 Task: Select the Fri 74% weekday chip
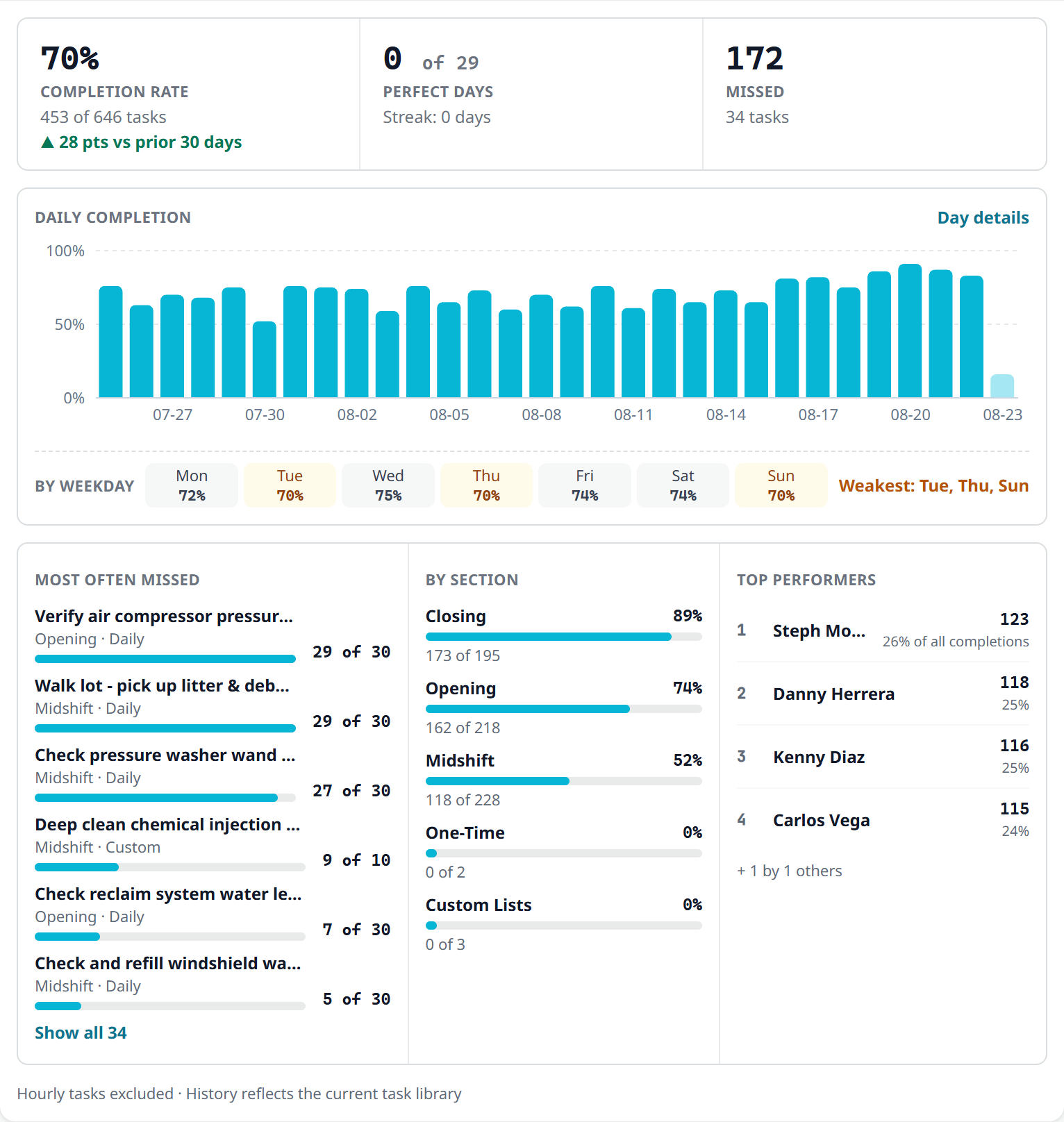(585, 485)
